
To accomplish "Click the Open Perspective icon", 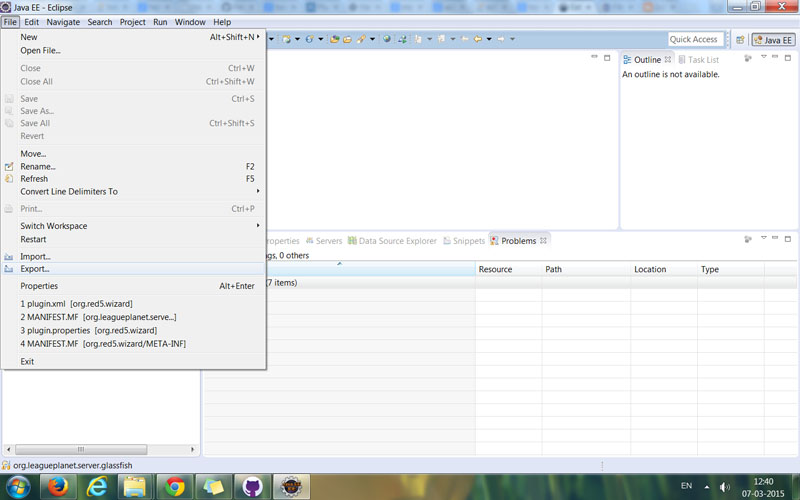I will click(740, 39).
